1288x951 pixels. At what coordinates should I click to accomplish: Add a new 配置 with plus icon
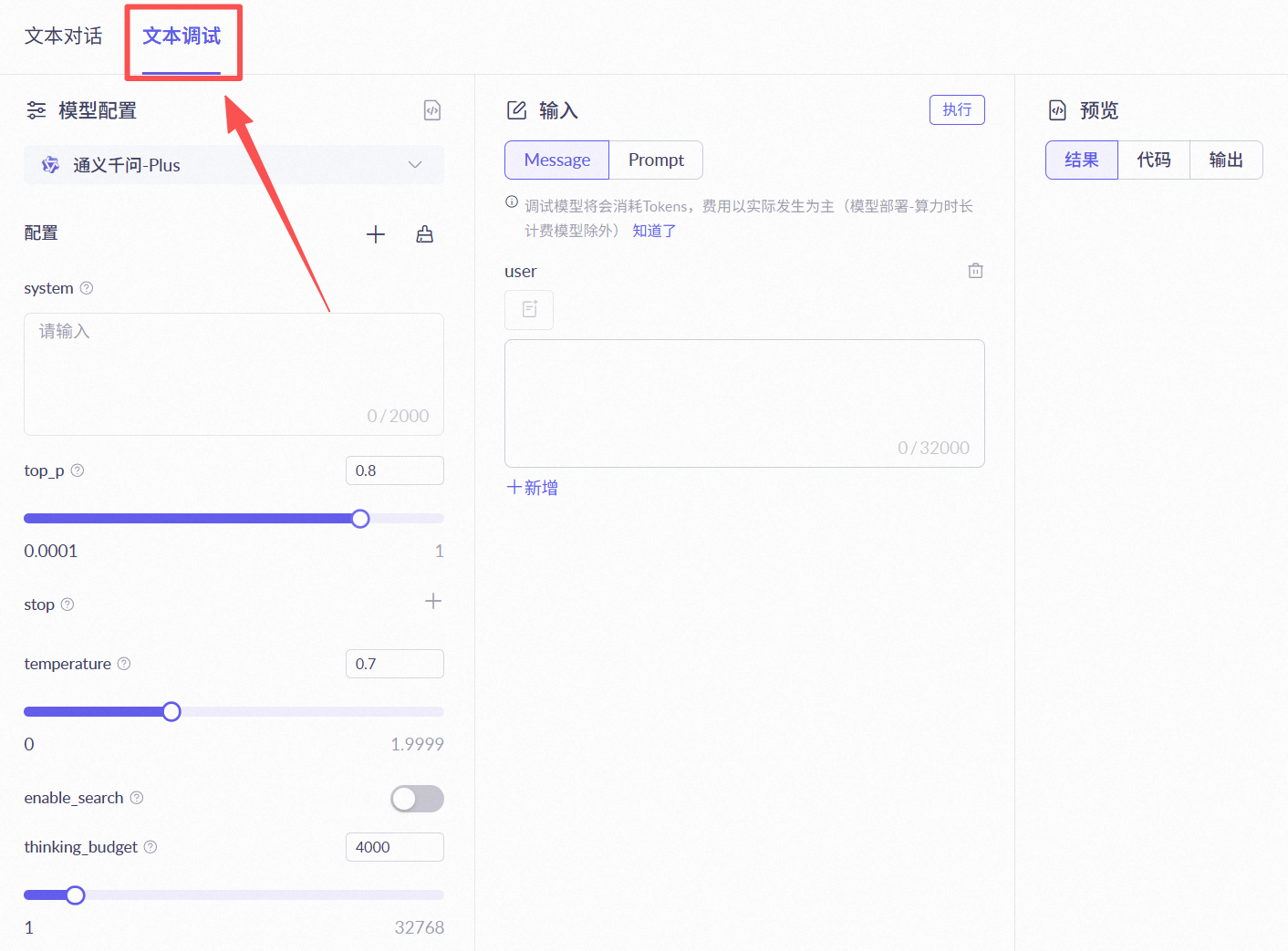(x=376, y=234)
